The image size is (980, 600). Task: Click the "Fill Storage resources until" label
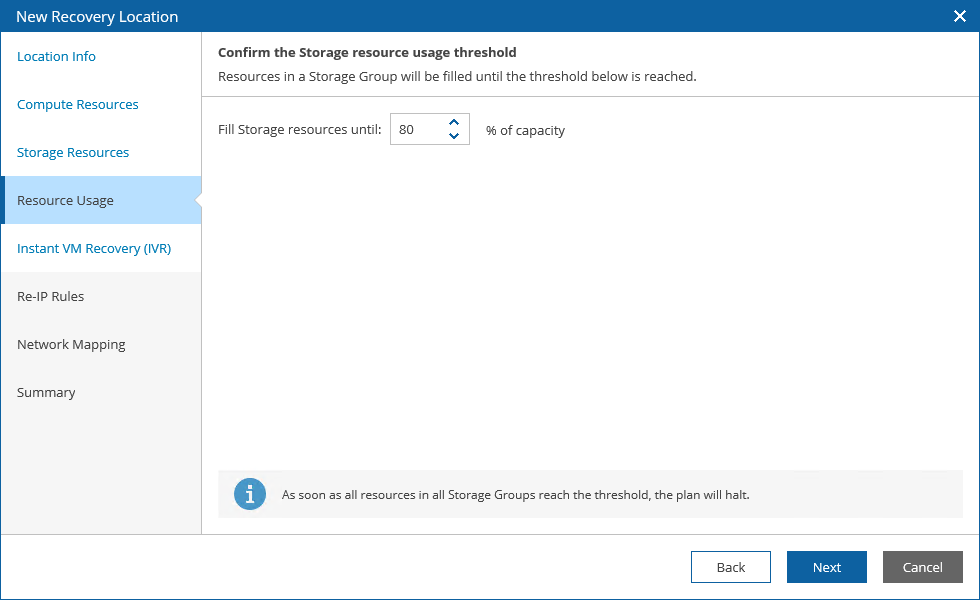click(x=300, y=130)
